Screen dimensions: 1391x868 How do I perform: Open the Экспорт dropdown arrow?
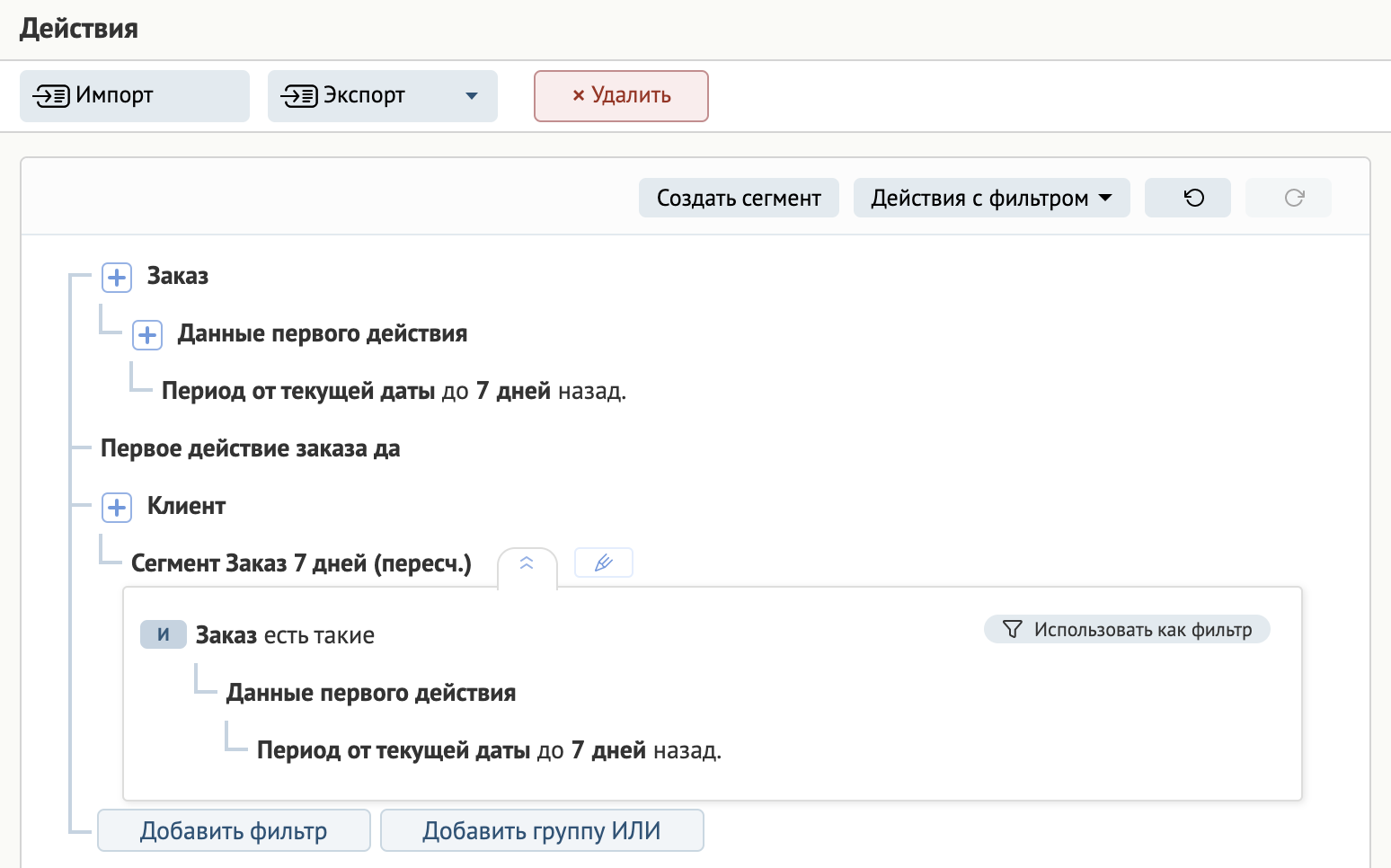tap(472, 96)
